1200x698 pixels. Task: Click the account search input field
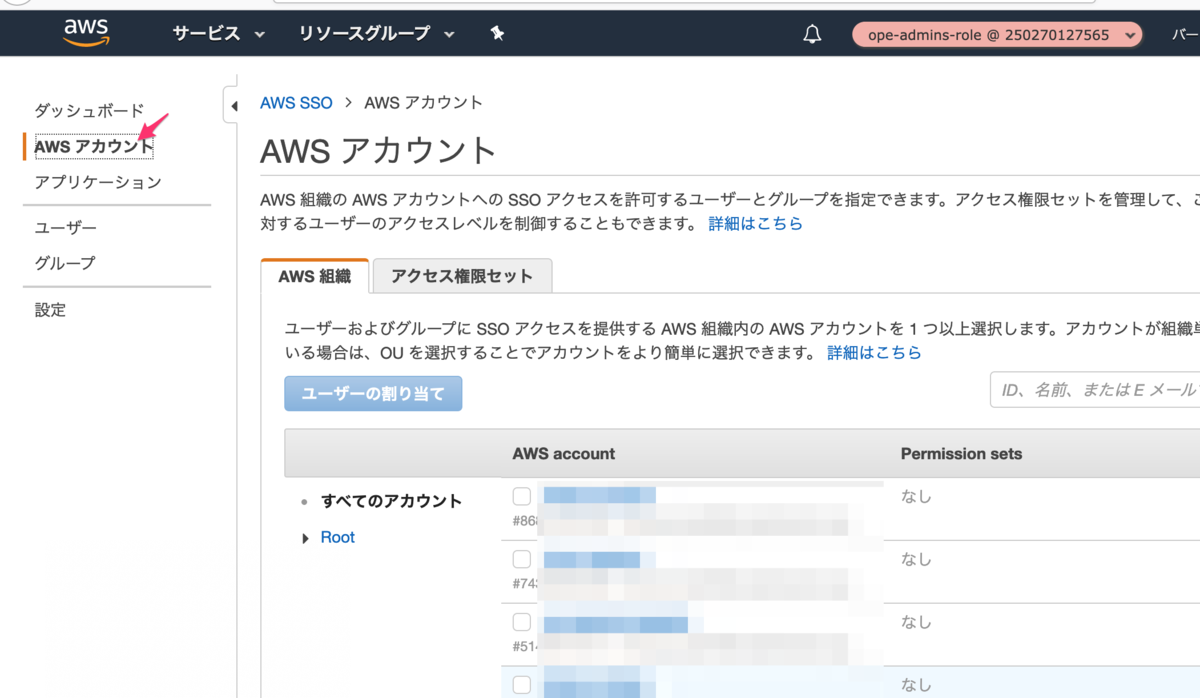click(1095, 390)
